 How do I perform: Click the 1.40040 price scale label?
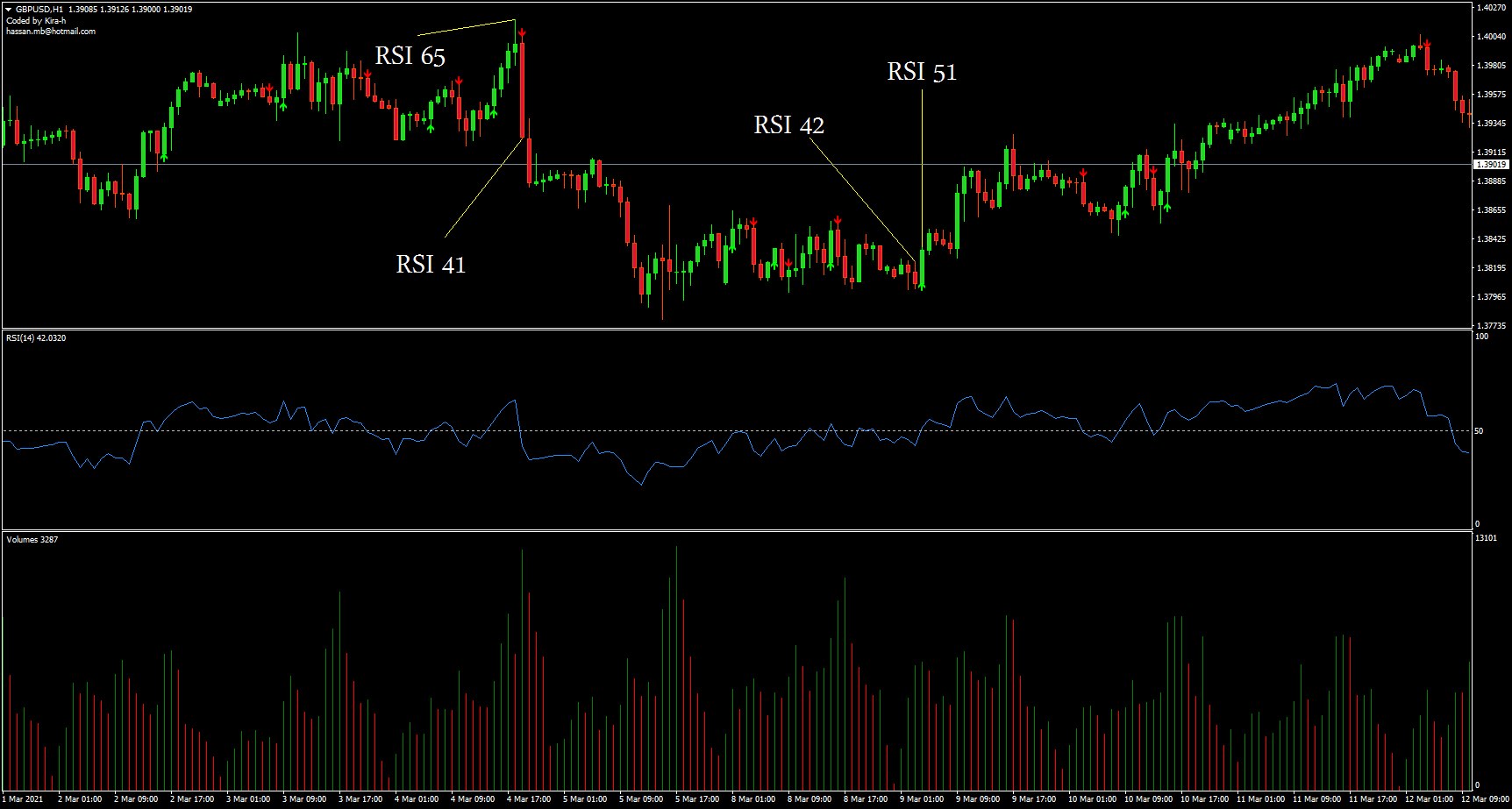point(1491,37)
